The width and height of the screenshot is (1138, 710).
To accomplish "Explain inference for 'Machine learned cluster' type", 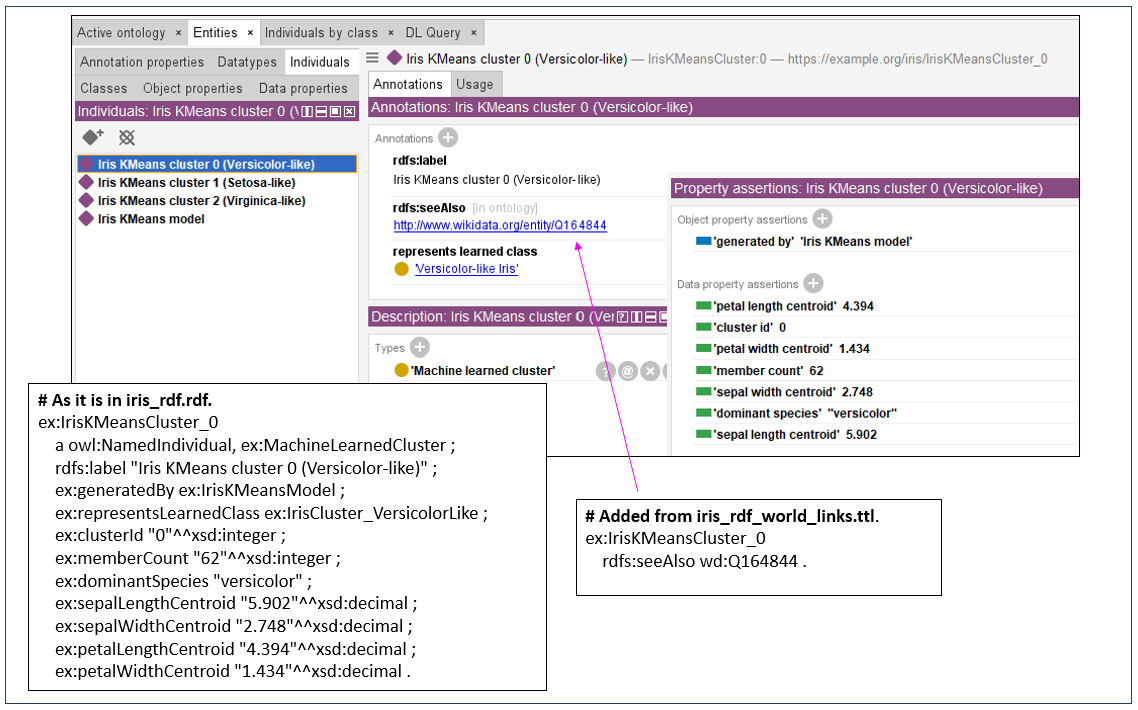I will coord(605,371).
